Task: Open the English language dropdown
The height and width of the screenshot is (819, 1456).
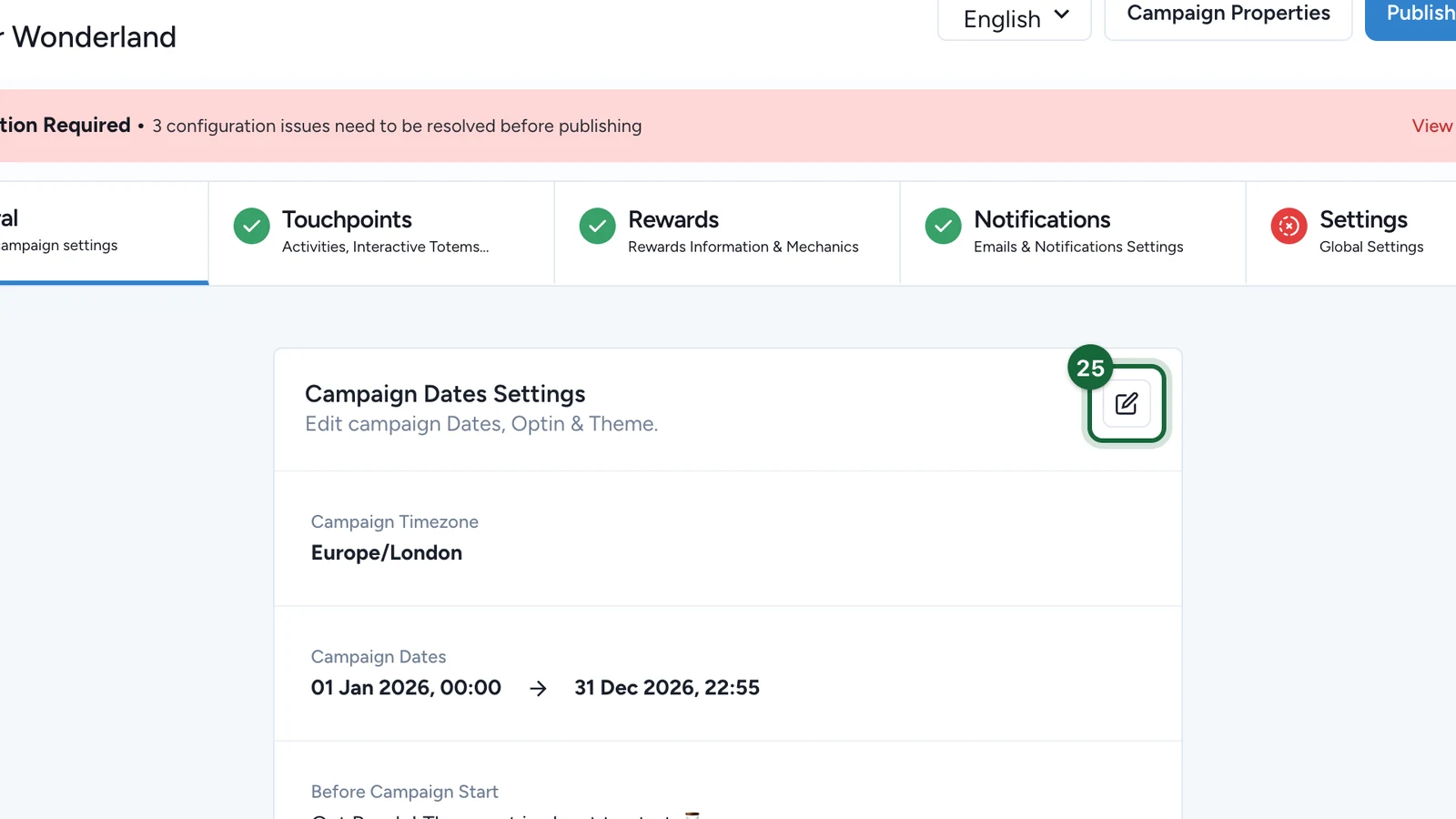Action: 1015,18
